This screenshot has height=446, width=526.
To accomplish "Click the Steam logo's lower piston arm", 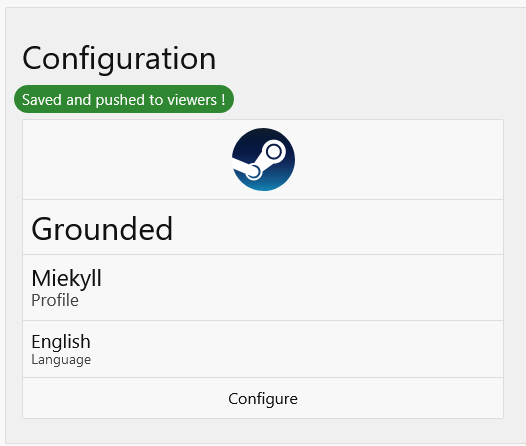I will click(x=245, y=168).
